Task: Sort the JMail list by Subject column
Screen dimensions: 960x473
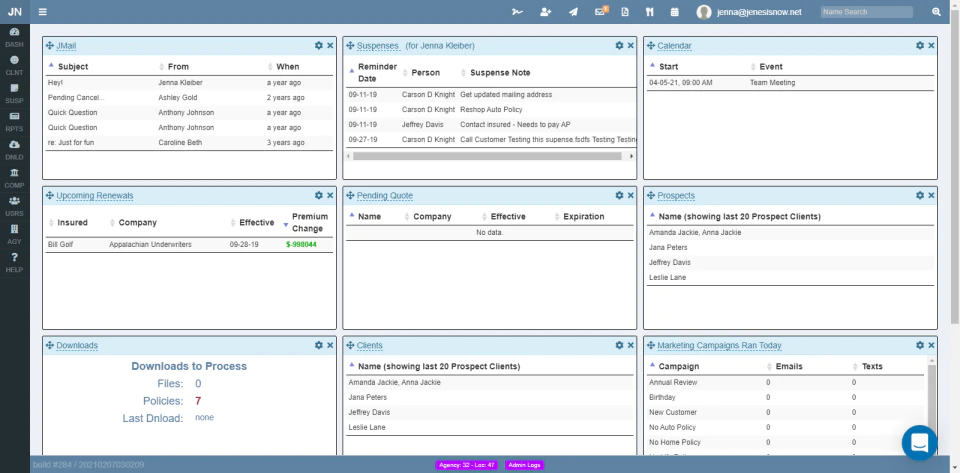Action: 73,67
